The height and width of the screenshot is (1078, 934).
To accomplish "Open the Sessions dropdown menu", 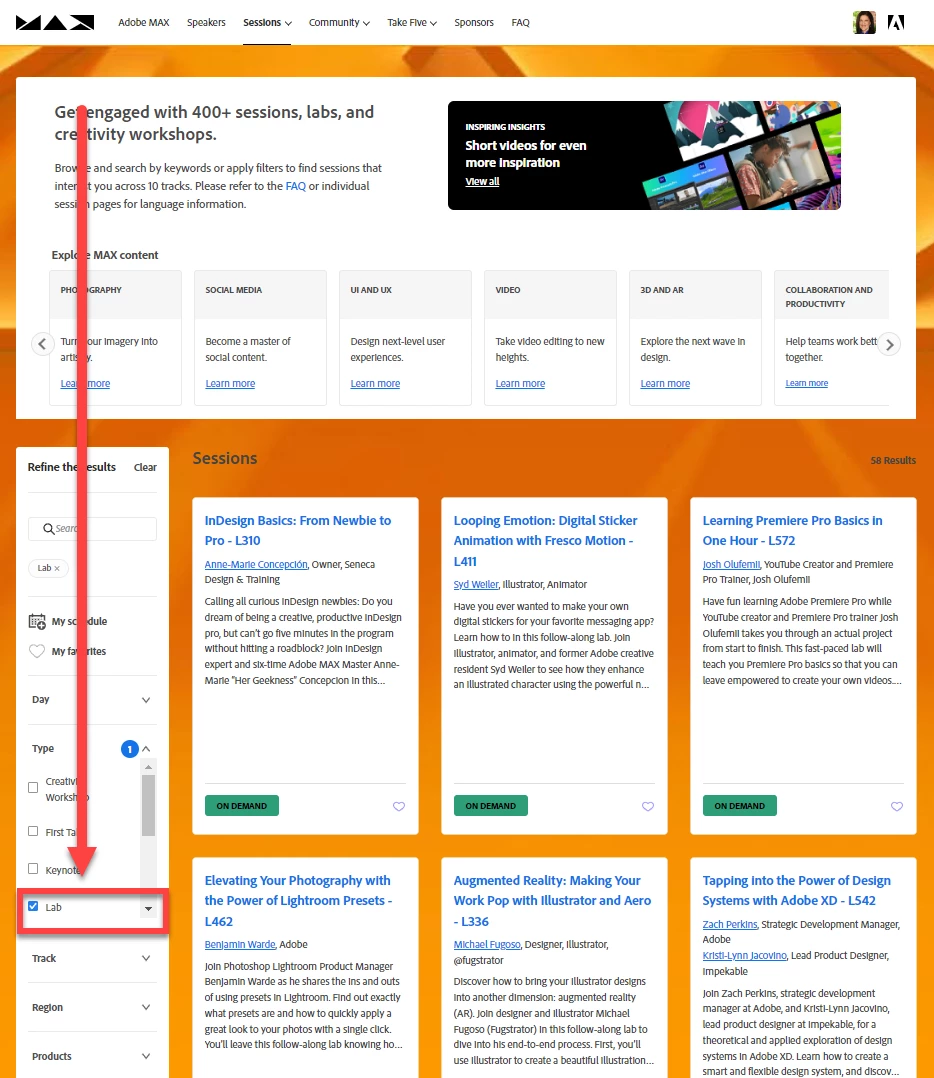I will (x=267, y=23).
